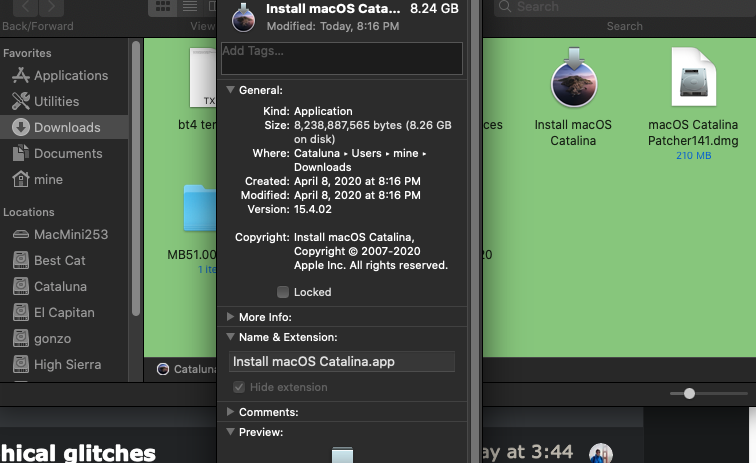Select the Install macOS Catalina app icon
Image resolution: width=756 pixels, height=463 pixels.
click(574, 78)
